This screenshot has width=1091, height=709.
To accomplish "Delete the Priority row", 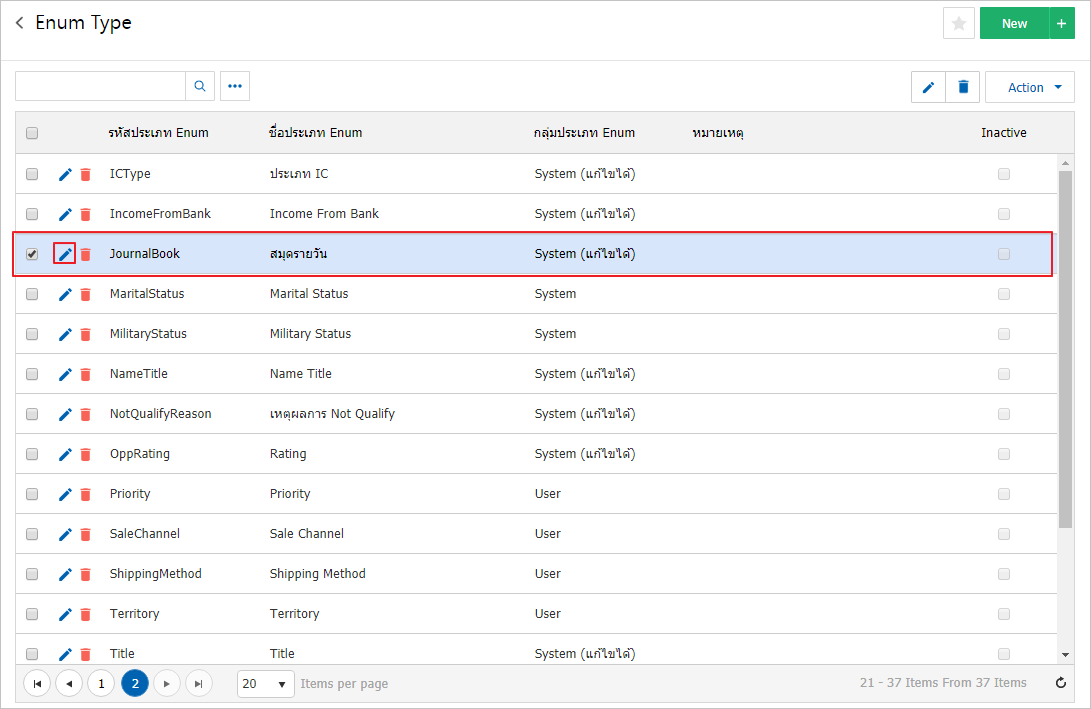I will [86, 494].
